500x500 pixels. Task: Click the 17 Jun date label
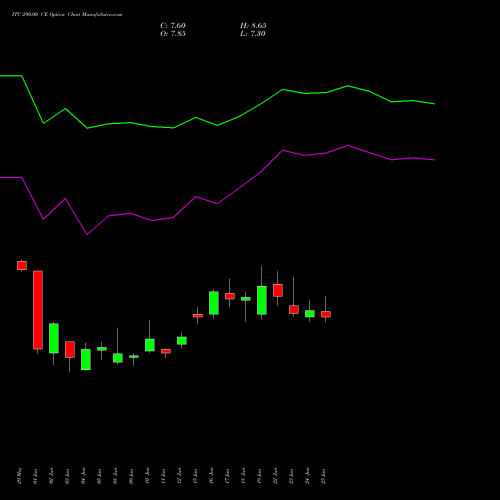click(x=228, y=476)
